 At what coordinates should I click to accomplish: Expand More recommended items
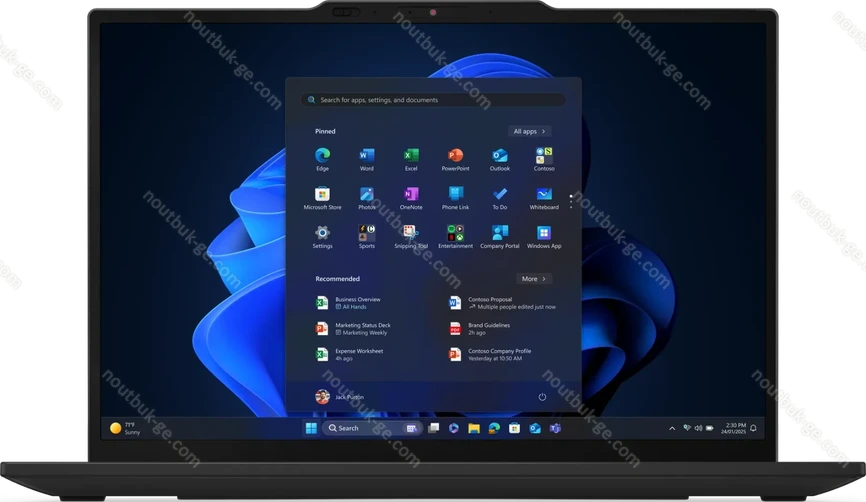pos(534,279)
